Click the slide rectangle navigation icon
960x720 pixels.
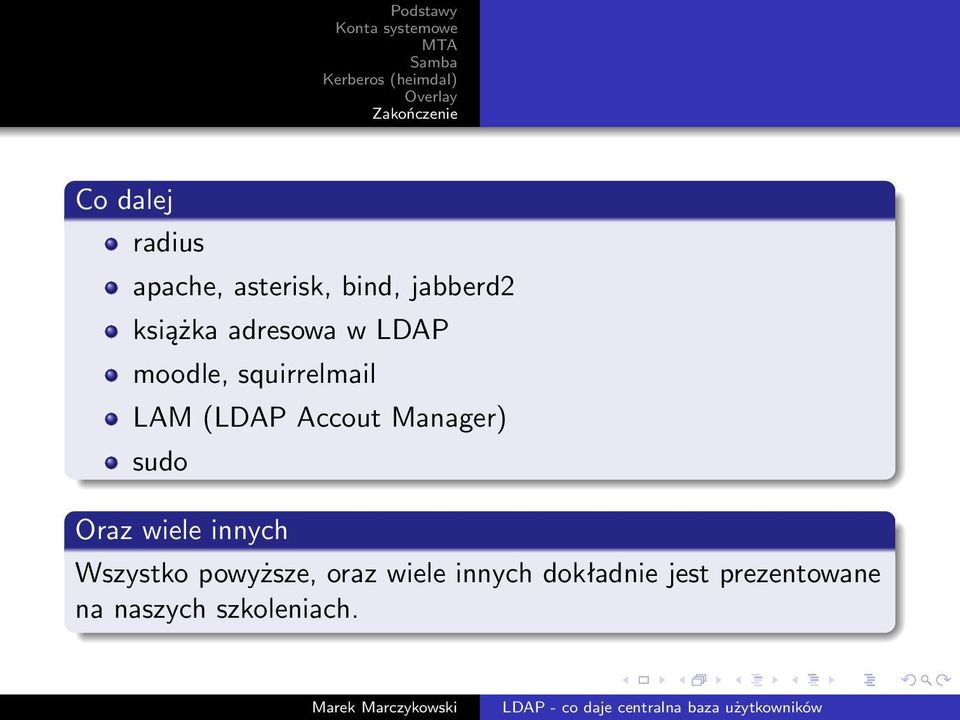[x=643, y=680]
